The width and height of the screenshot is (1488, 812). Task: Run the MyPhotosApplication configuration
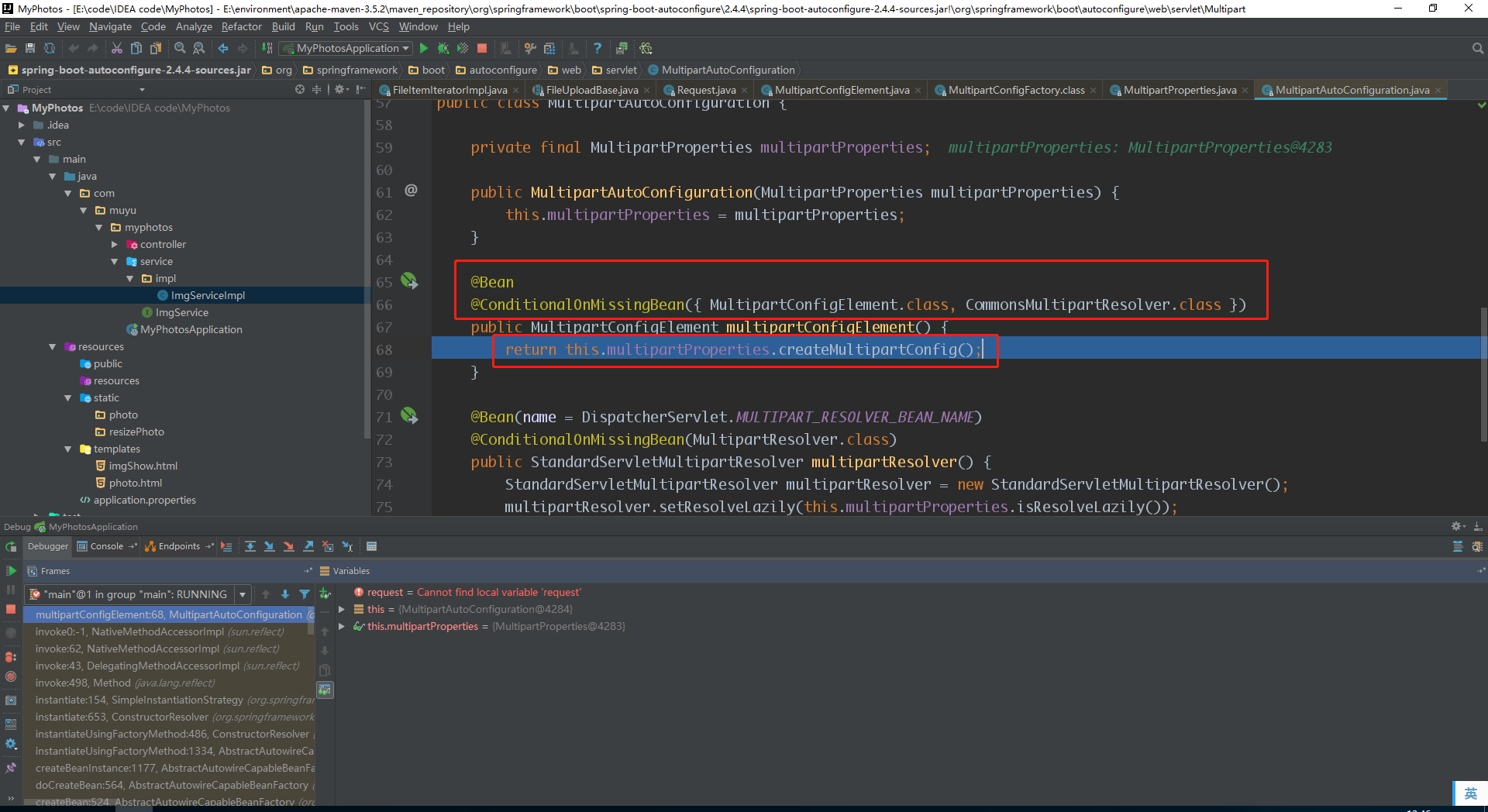(x=423, y=48)
